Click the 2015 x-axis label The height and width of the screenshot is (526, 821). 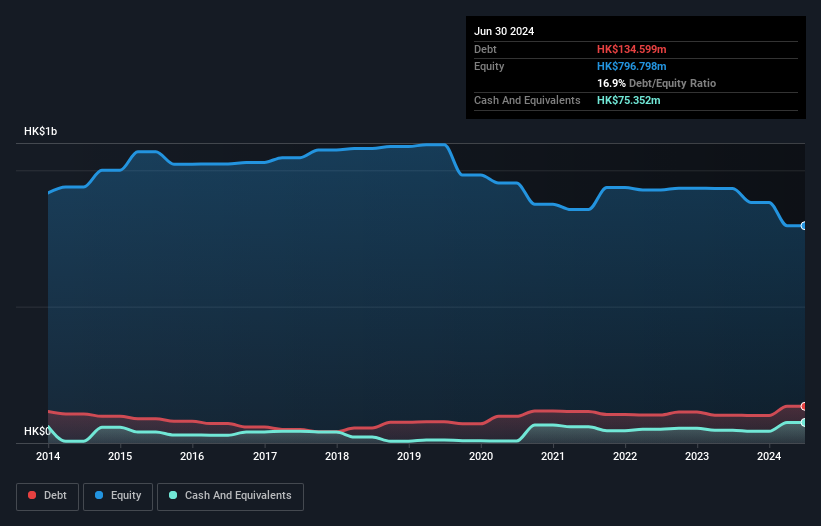point(120,456)
